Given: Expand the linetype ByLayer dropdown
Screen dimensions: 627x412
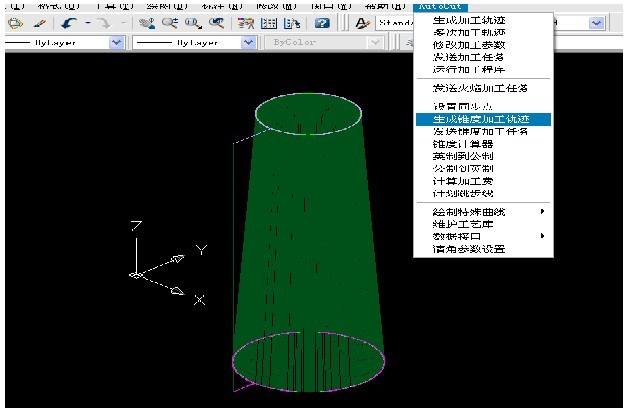Looking at the screenshot, I should [116, 43].
